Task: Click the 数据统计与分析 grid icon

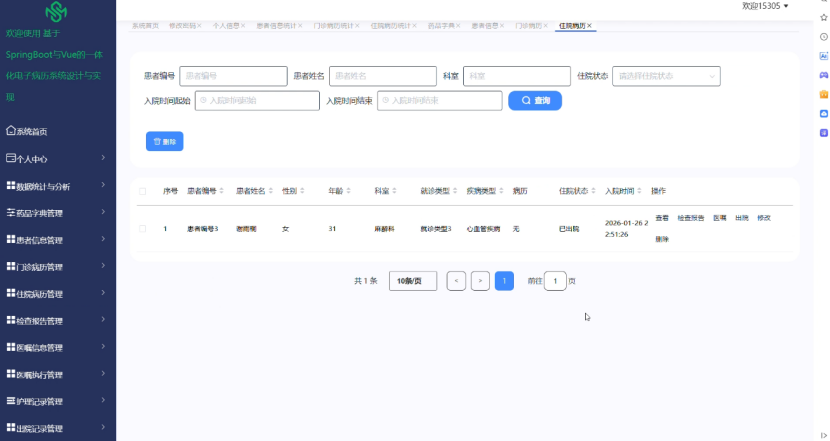Action: coord(11,185)
